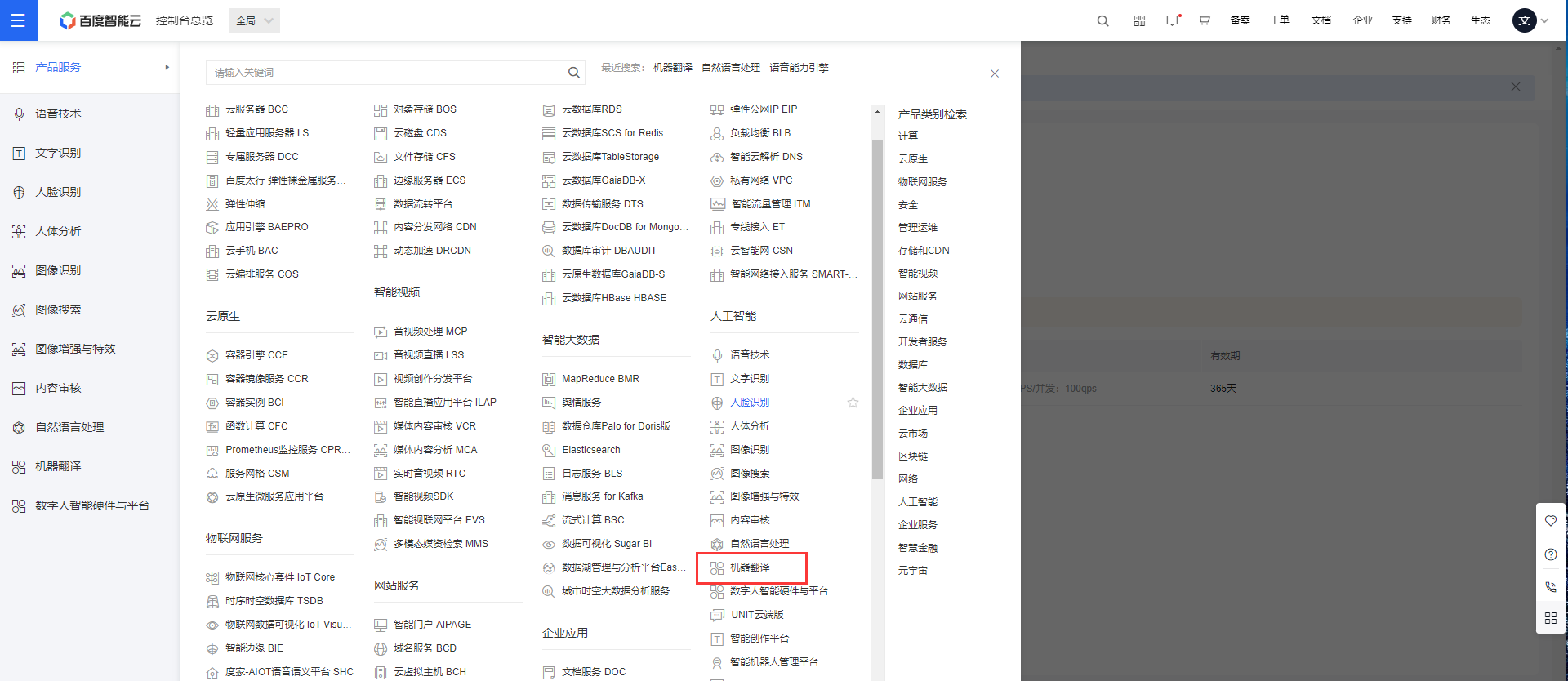Open the heart feedback floating icon
Image resolution: width=1568 pixels, height=681 pixels.
(x=1551, y=521)
